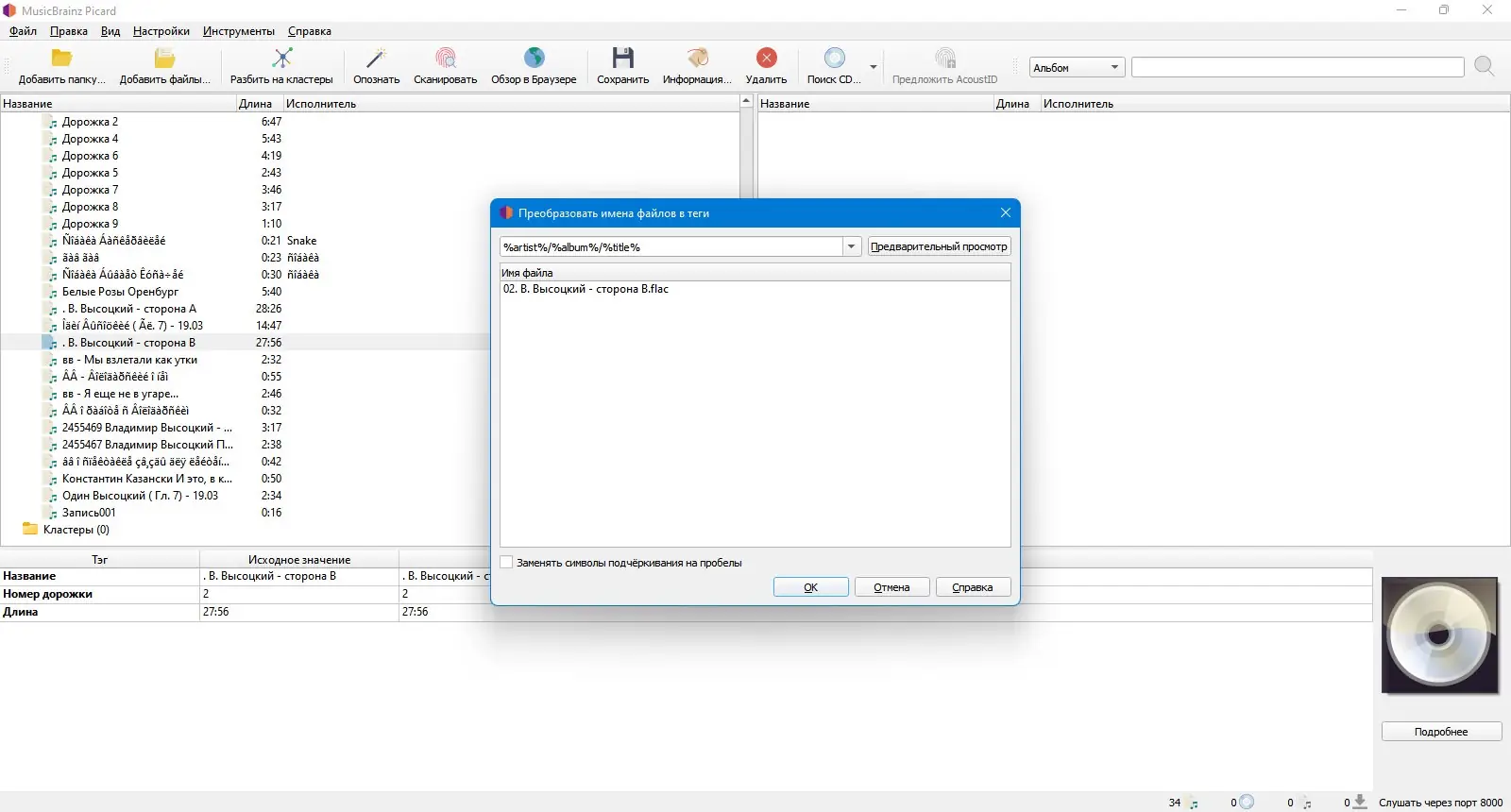Select 2455467 Владимир Высоцкий П... file

point(147,445)
